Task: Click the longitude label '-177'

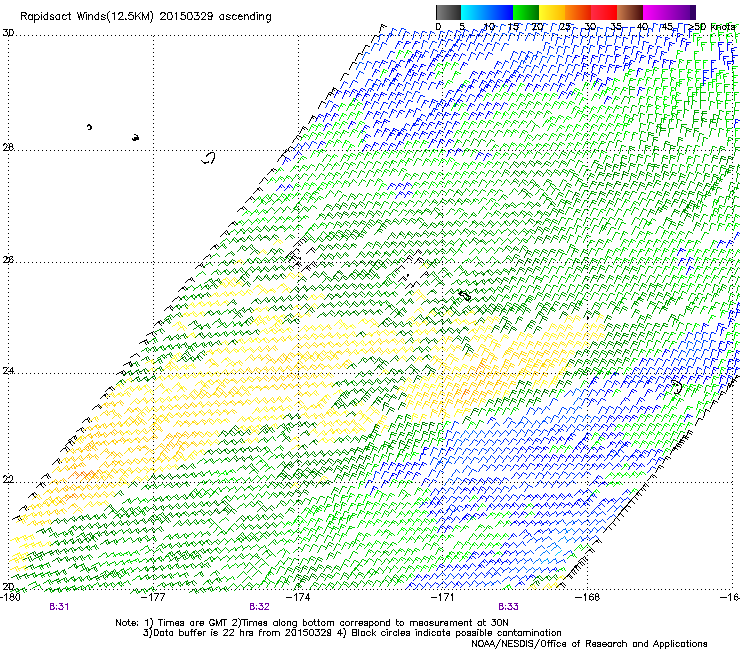Action: point(154,597)
